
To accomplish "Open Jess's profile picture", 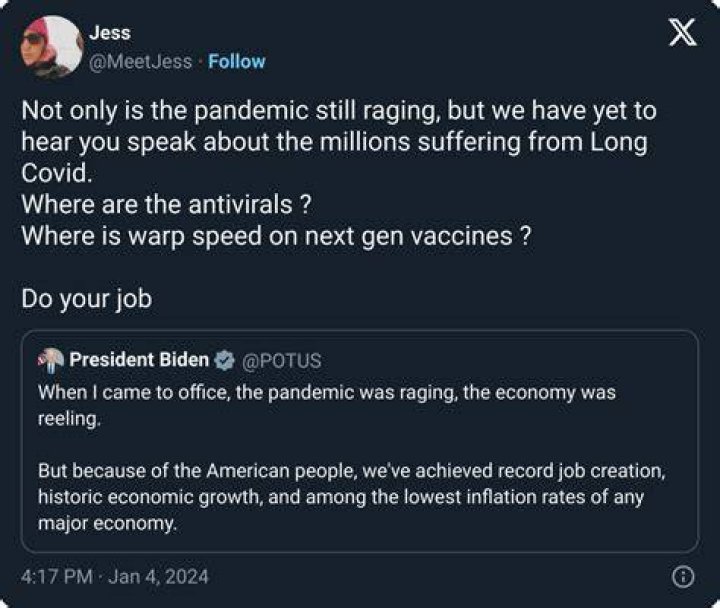I will [51, 47].
